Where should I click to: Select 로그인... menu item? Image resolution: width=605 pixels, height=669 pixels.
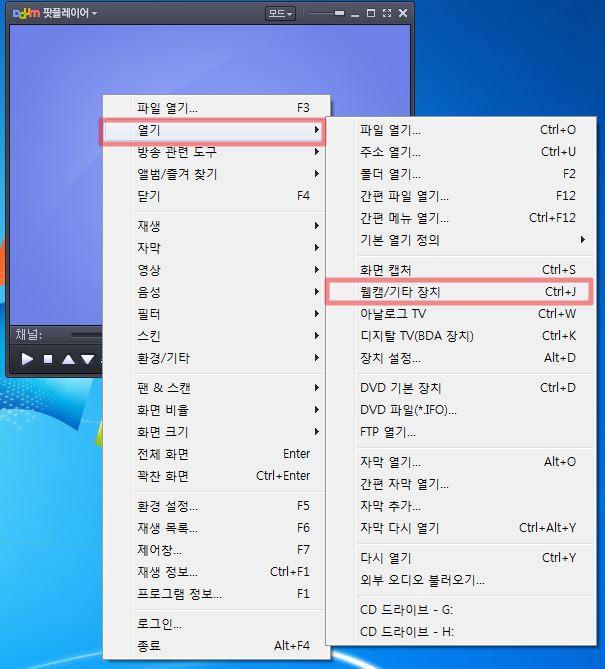(x=216, y=624)
